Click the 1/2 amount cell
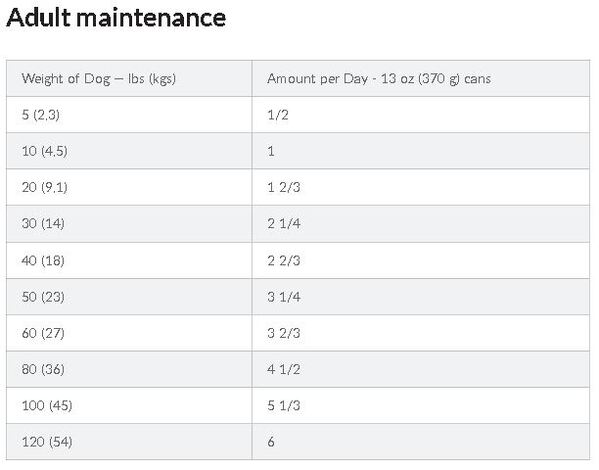 coord(421,115)
